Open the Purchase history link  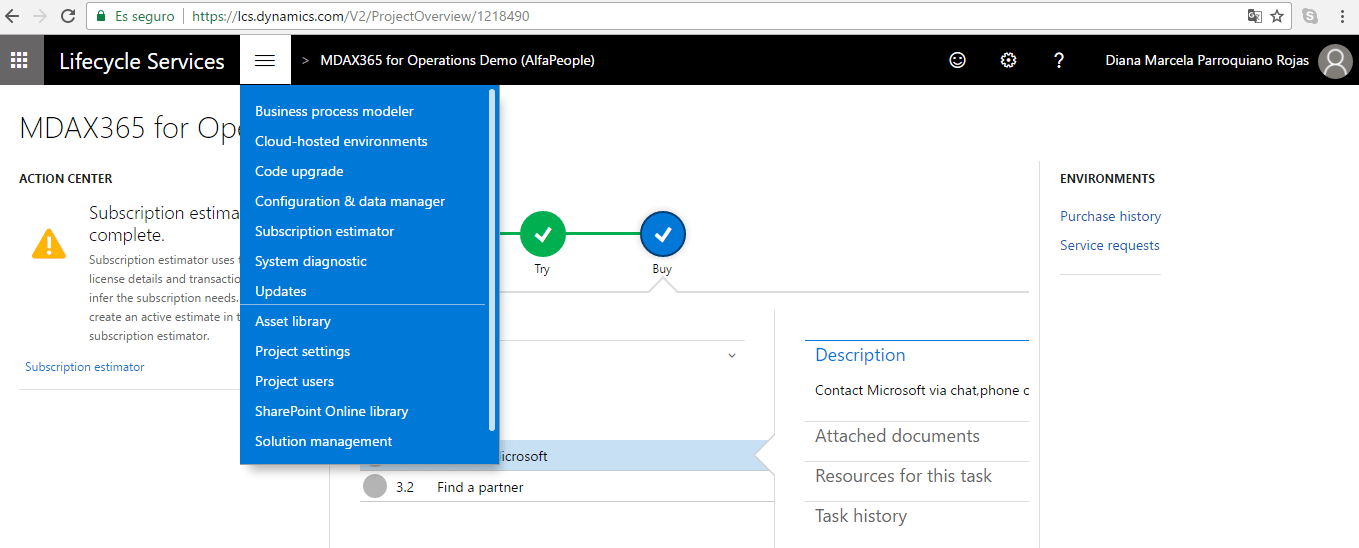coord(1110,216)
